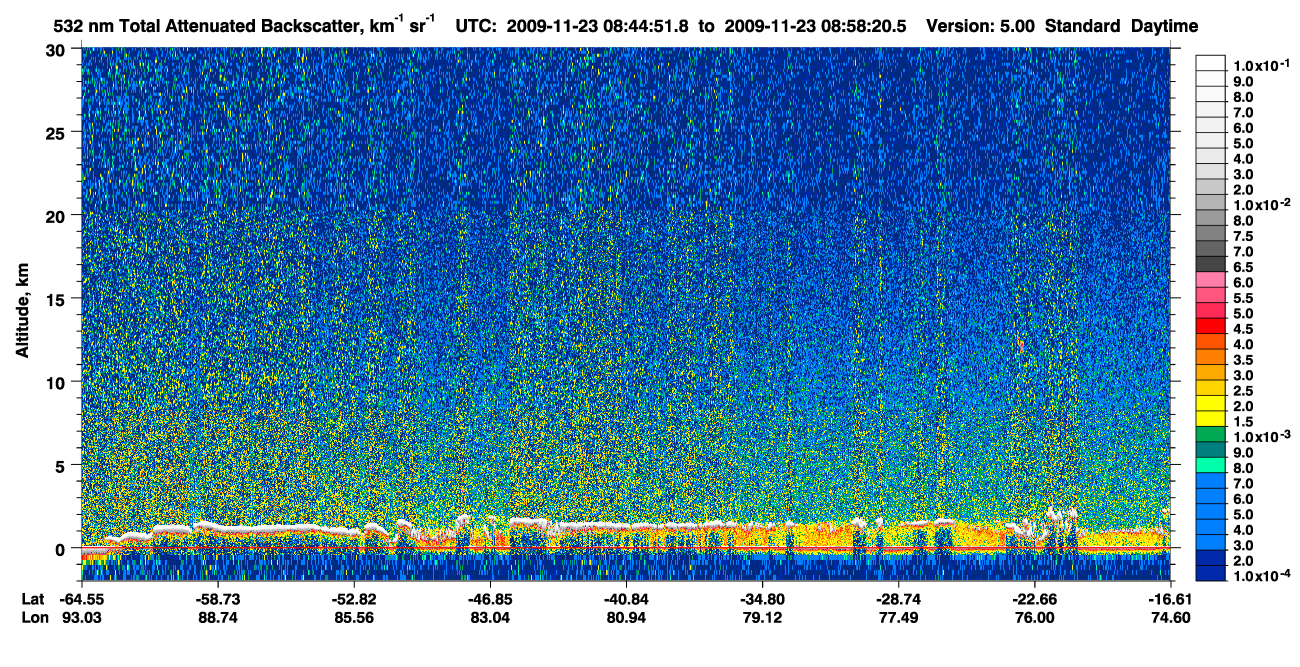Pick the darkest gray swatch in the color bar
Viewport: 1300px width, 667px height.
tap(1211, 264)
